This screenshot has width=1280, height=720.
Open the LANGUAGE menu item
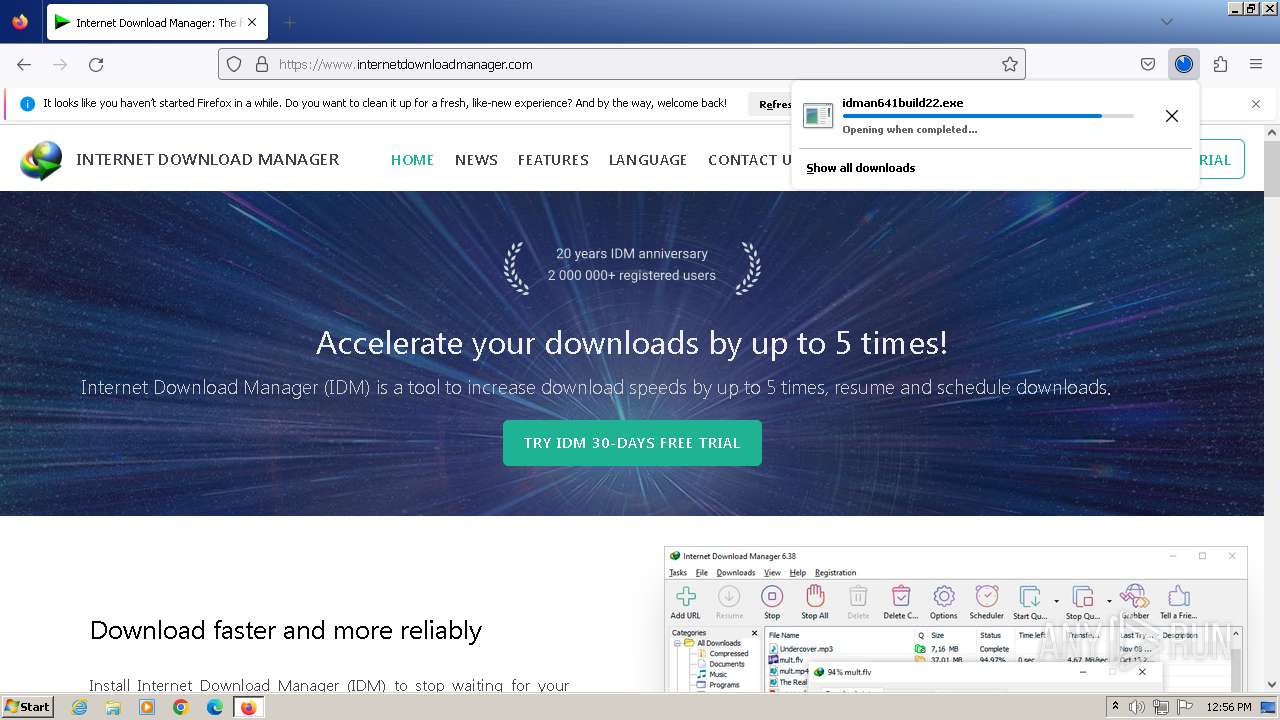click(648, 160)
